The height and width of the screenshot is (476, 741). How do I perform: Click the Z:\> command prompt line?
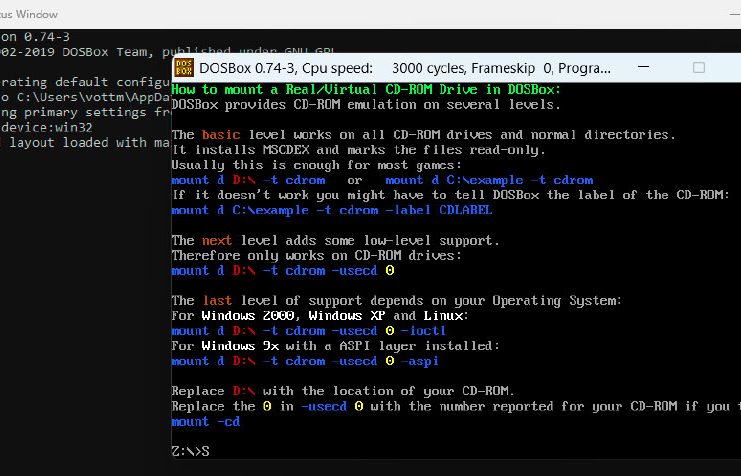pos(190,451)
